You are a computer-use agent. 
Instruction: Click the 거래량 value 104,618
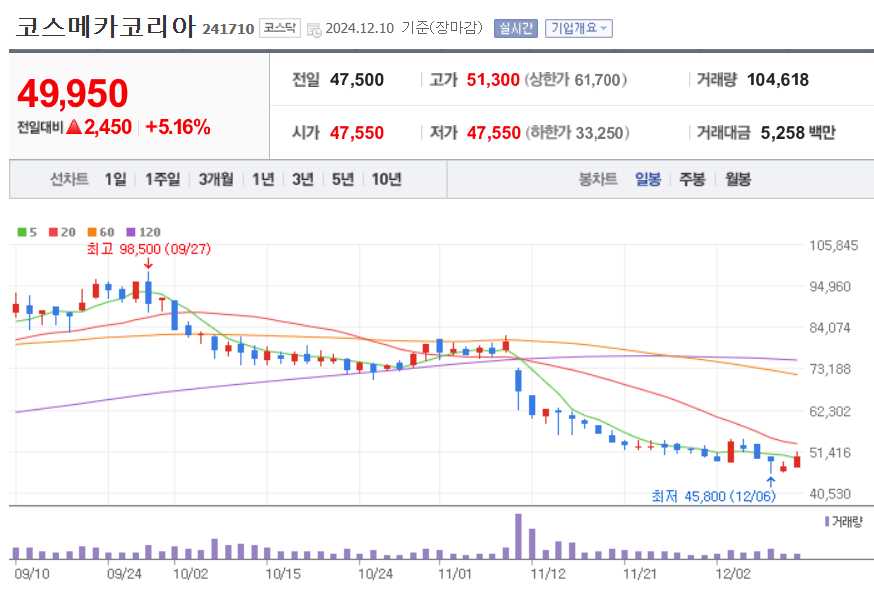[x=778, y=80]
